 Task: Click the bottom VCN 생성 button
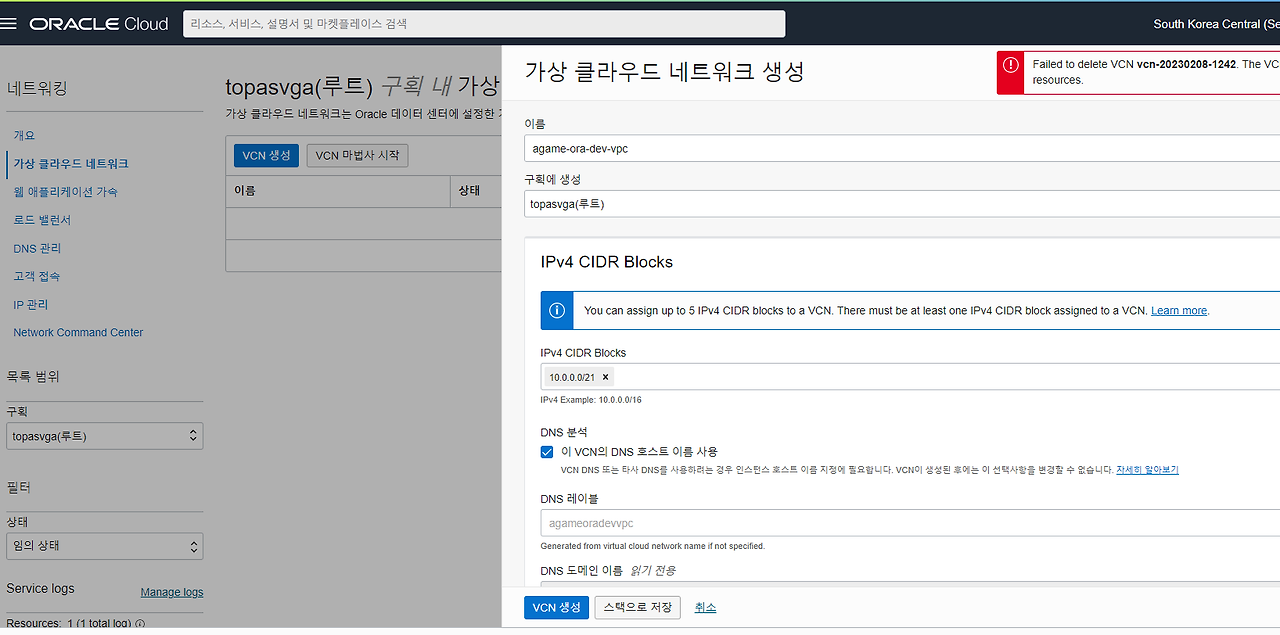click(x=556, y=607)
